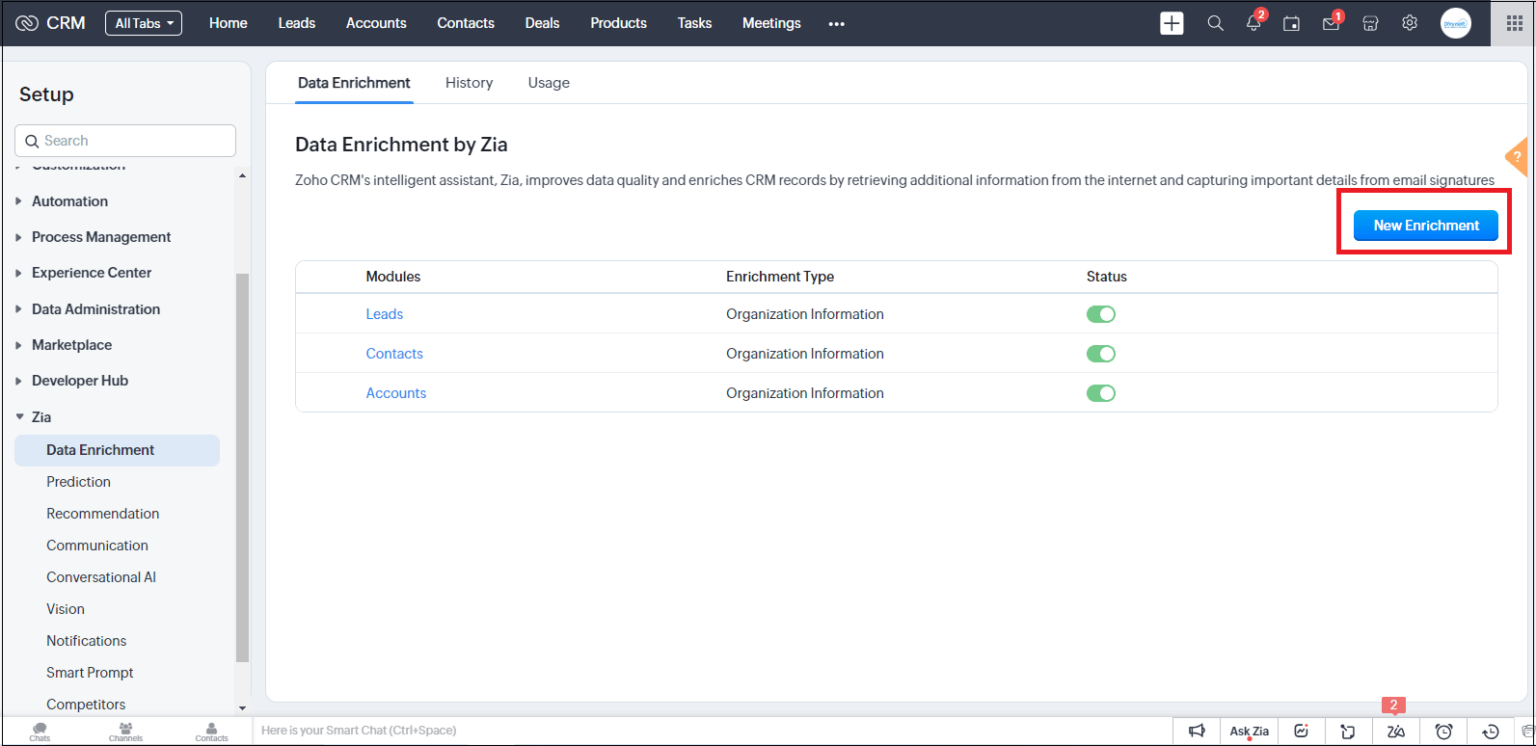Click the New Enrichment button
The height and width of the screenshot is (746, 1536).
[1424, 225]
